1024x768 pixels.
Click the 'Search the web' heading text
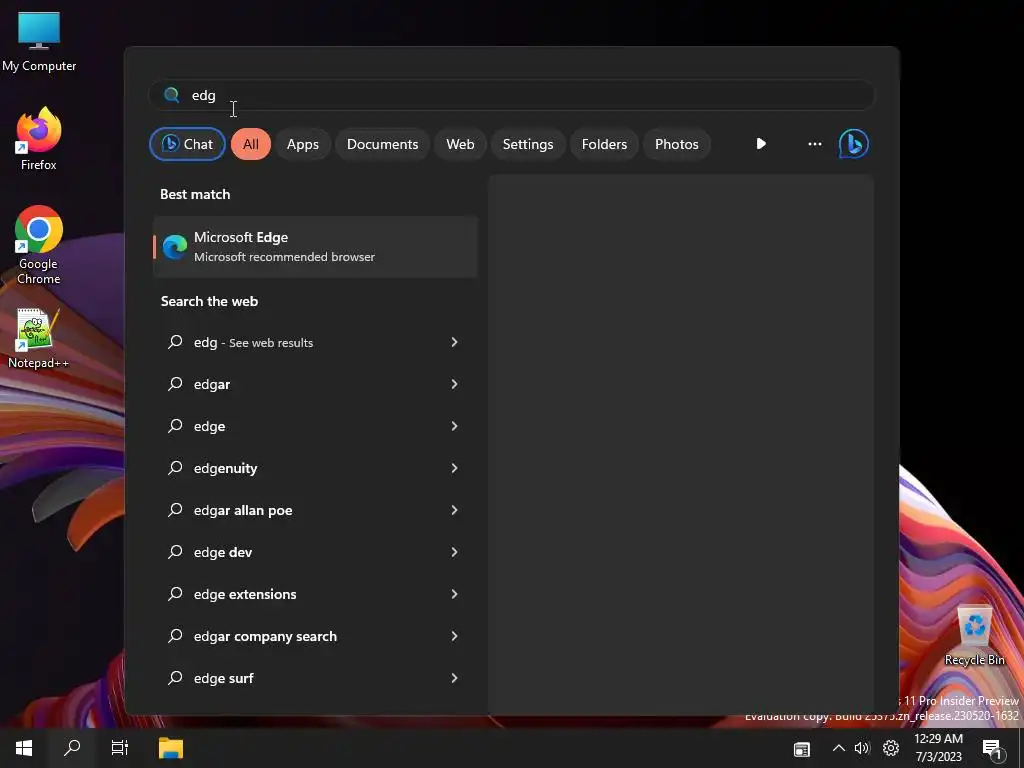pos(210,301)
